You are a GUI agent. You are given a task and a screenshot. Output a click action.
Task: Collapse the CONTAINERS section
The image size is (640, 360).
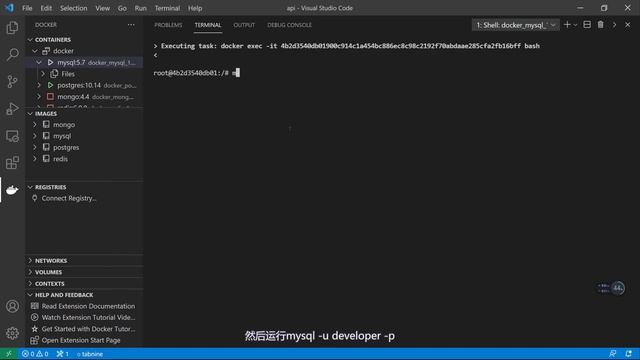pos(30,40)
